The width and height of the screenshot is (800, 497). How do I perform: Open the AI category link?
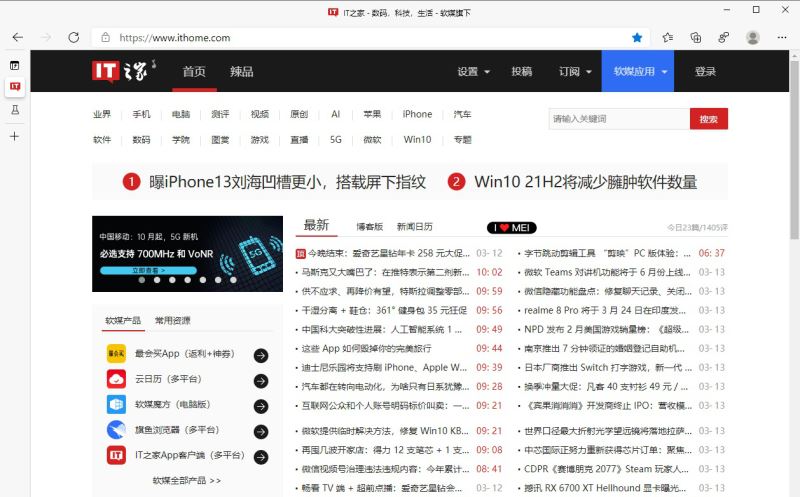tap(336, 114)
